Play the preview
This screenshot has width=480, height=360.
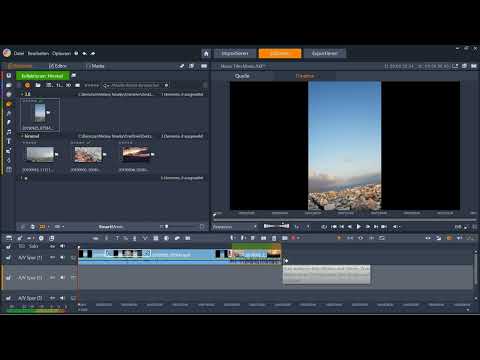click(x=359, y=227)
